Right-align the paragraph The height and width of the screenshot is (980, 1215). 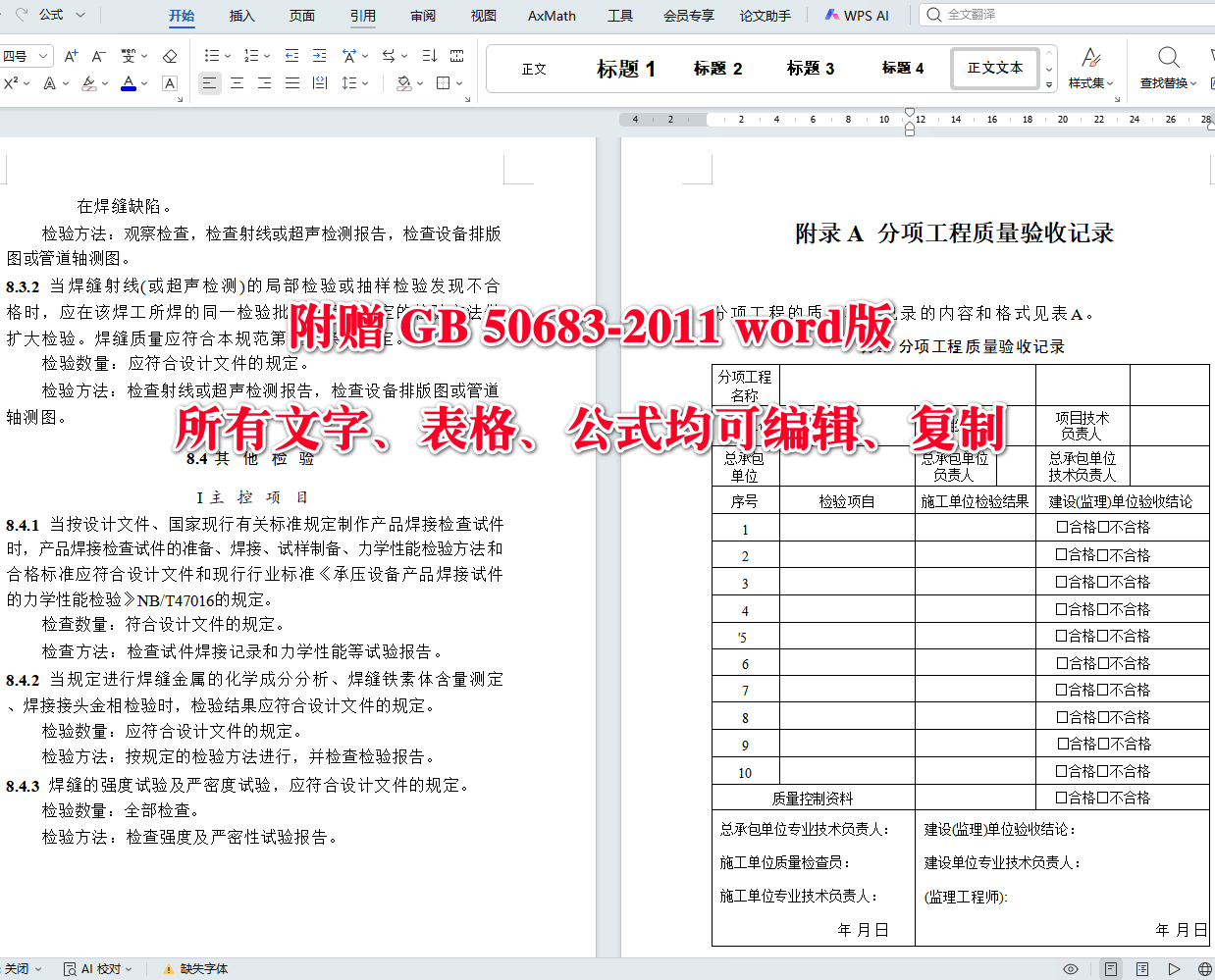264,83
